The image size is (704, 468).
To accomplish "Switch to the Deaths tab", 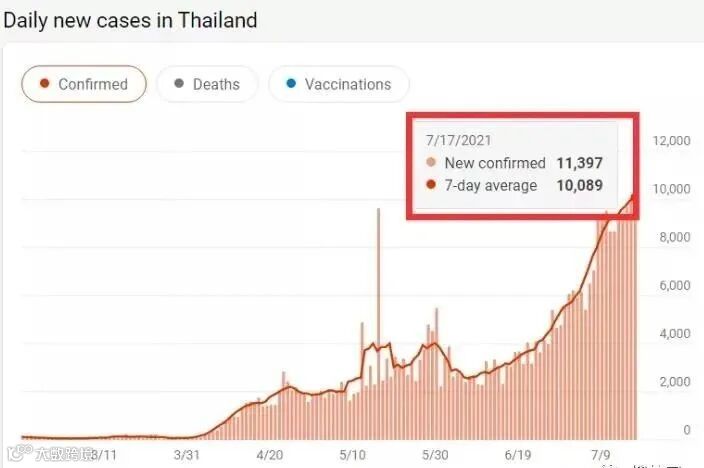I will tap(207, 84).
